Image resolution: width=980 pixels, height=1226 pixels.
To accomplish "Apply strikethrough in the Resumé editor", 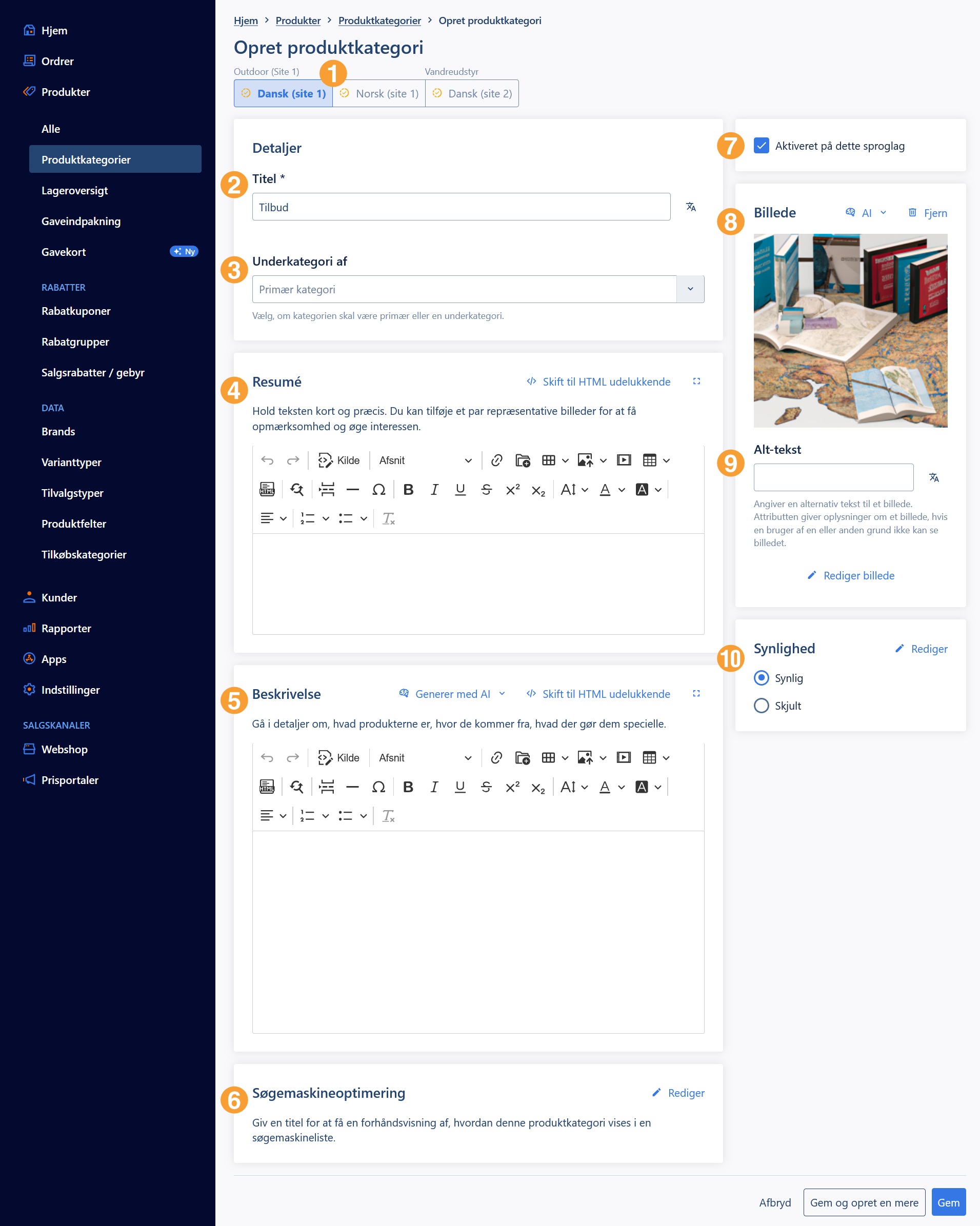I will pyautogui.click(x=486, y=490).
